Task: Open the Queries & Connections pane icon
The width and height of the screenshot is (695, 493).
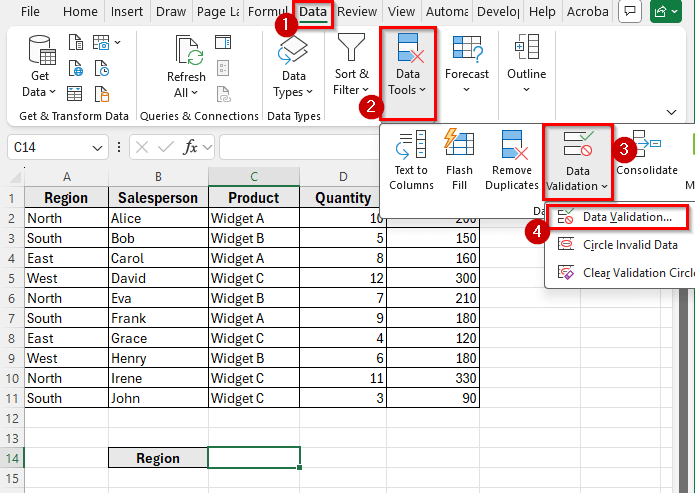Action: [x=223, y=43]
